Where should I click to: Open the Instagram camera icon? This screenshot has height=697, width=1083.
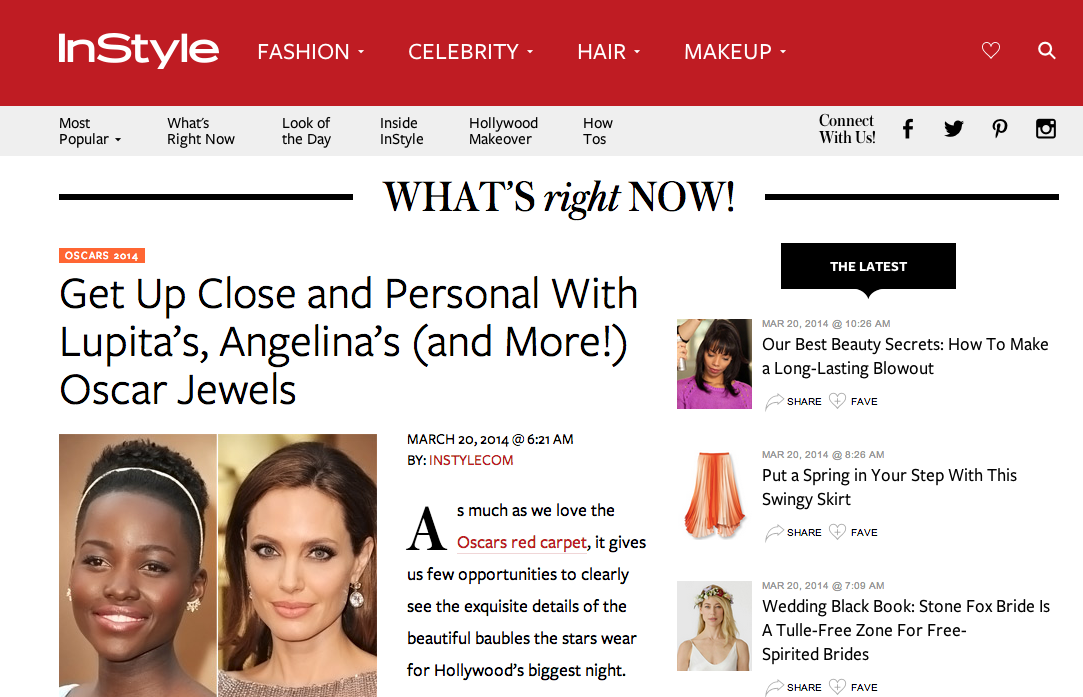[x=1046, y=128]
